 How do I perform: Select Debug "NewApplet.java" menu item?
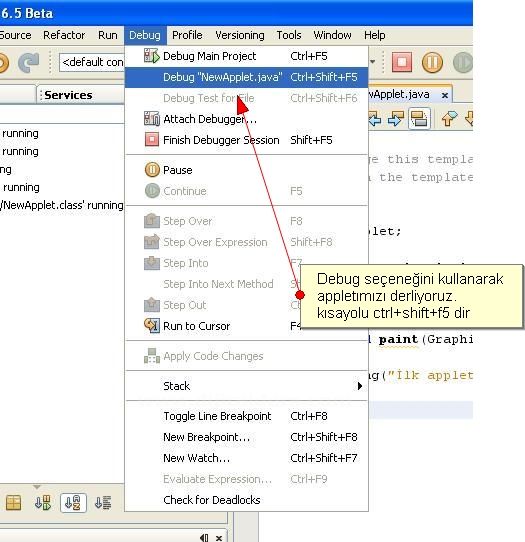246,77
